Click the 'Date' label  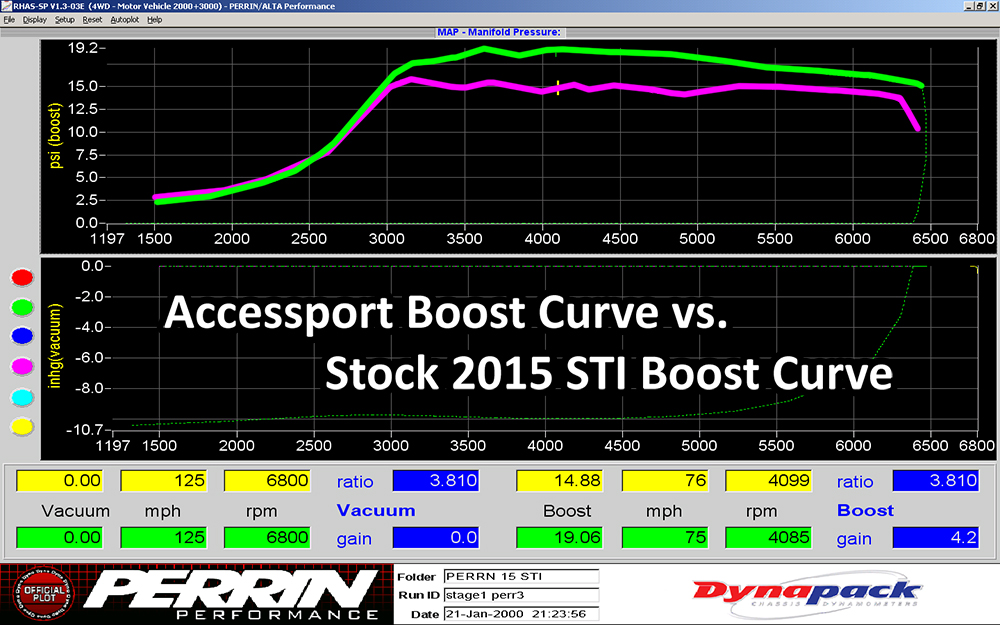point(425,614)
